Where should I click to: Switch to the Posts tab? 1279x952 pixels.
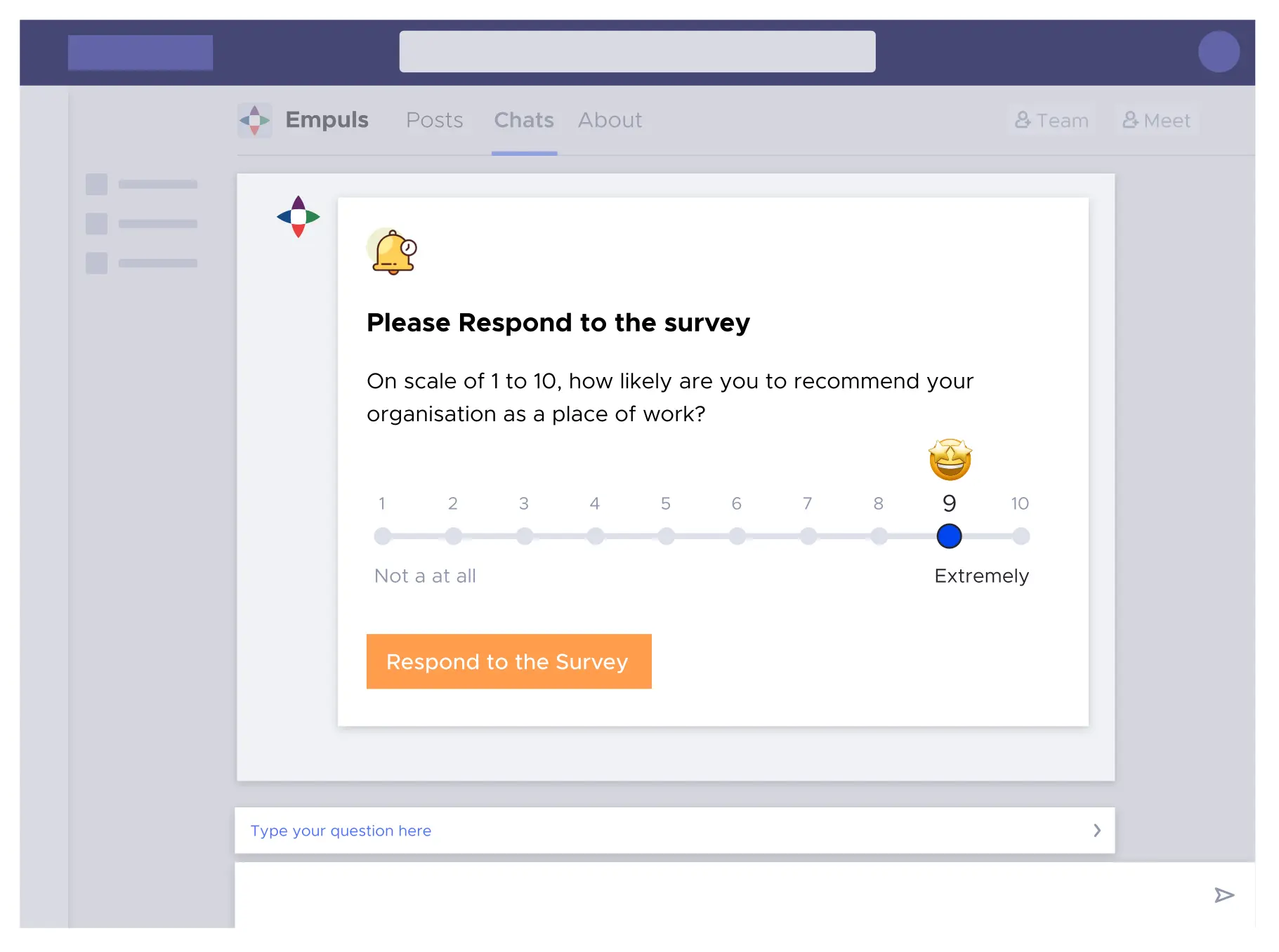tap(434, 120)
